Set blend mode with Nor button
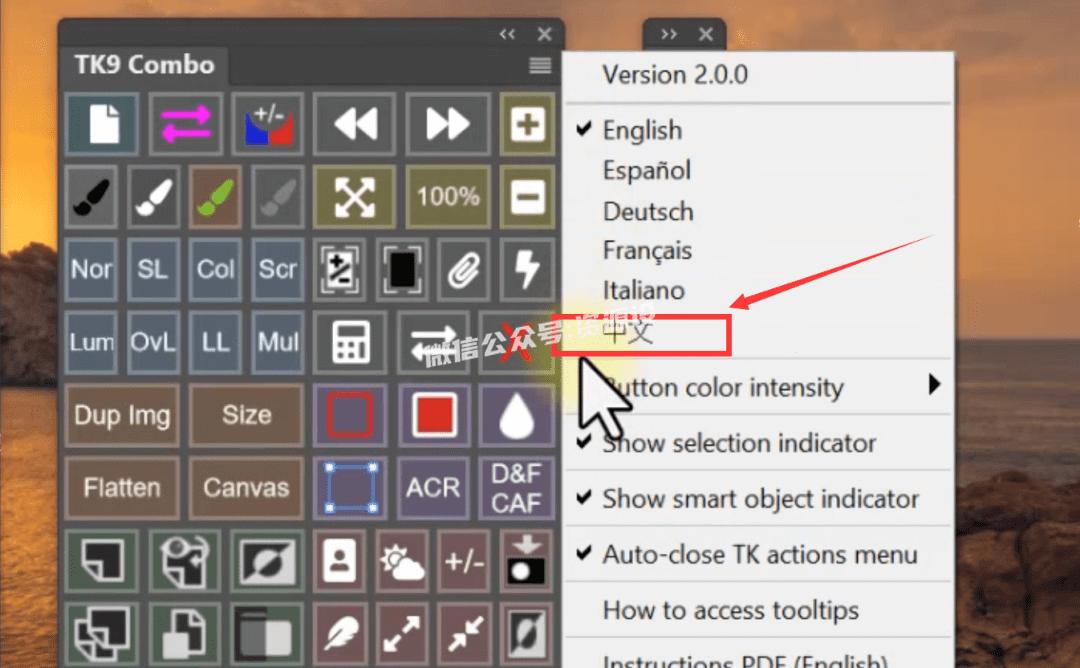 tap(92, 269)
